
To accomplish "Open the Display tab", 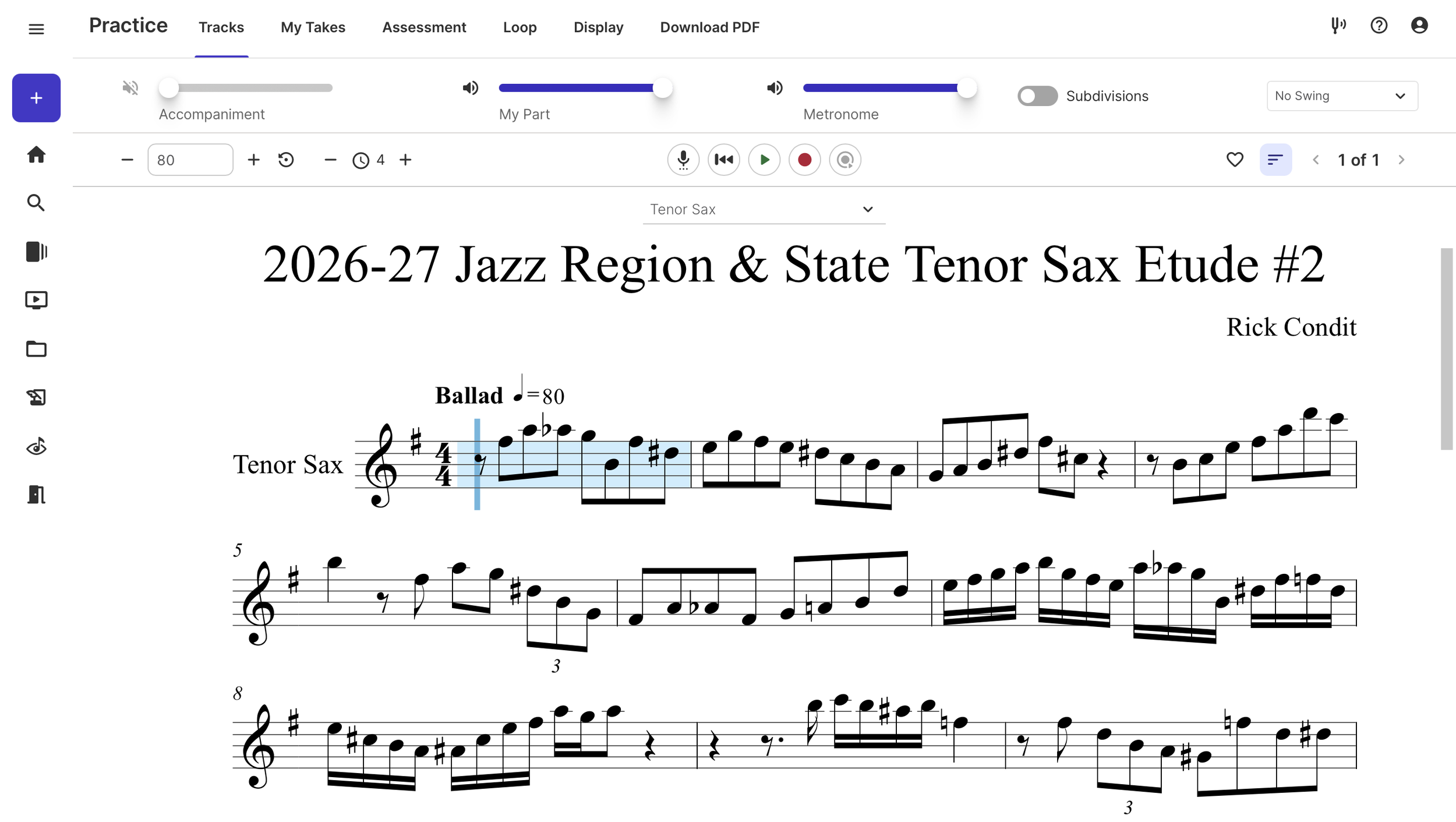I will coord(598,27).
